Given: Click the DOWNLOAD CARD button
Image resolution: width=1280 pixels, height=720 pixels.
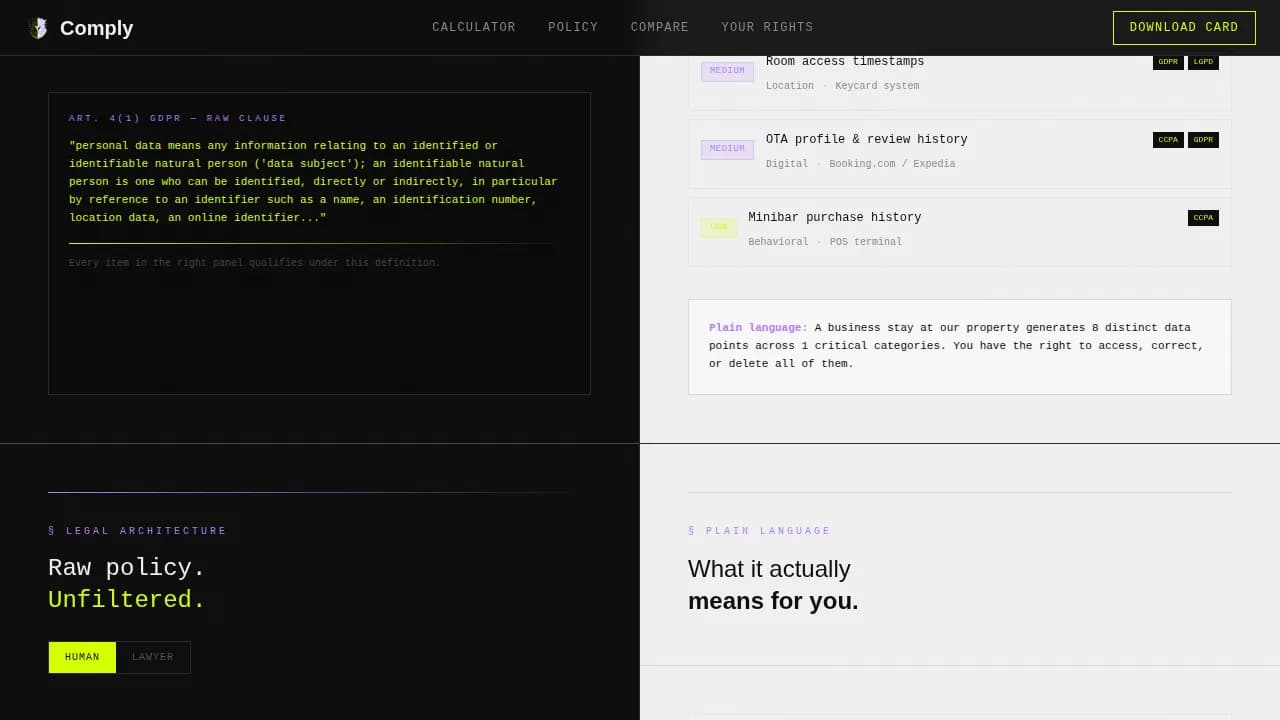Looking at the screenshot, I should click(1184, 27).
